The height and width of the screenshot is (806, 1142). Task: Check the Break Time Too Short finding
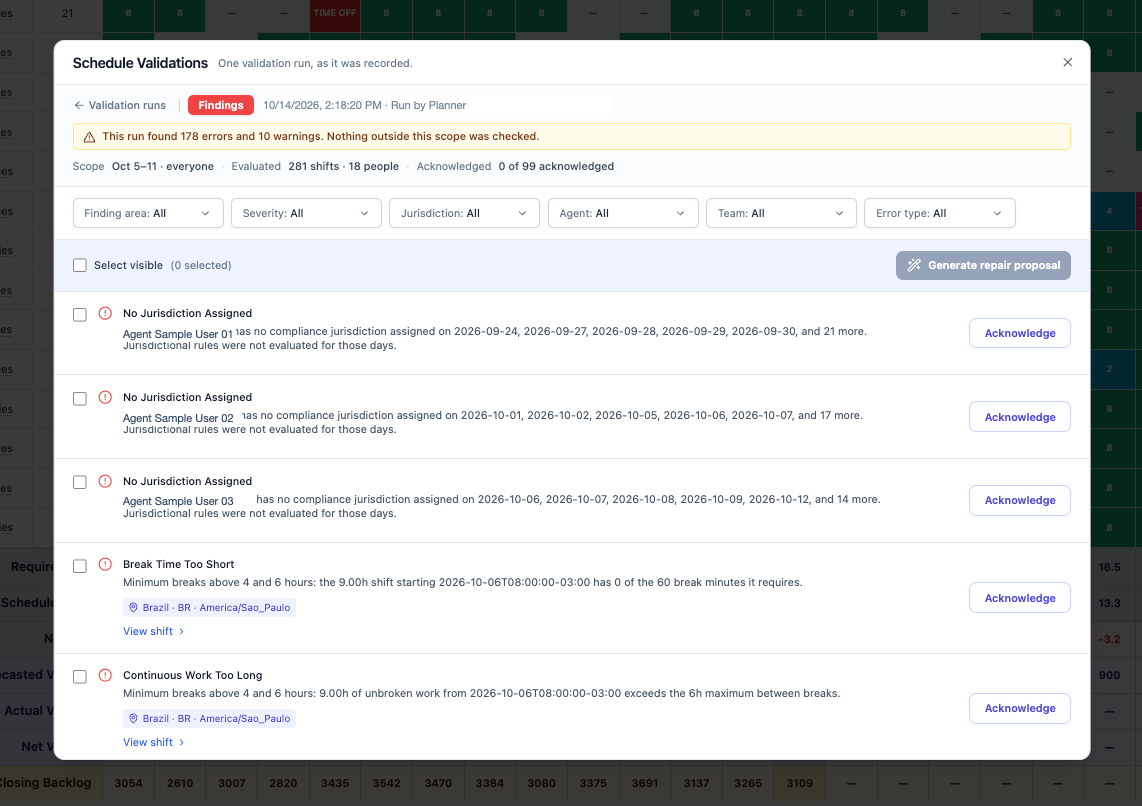coord(80,566)
